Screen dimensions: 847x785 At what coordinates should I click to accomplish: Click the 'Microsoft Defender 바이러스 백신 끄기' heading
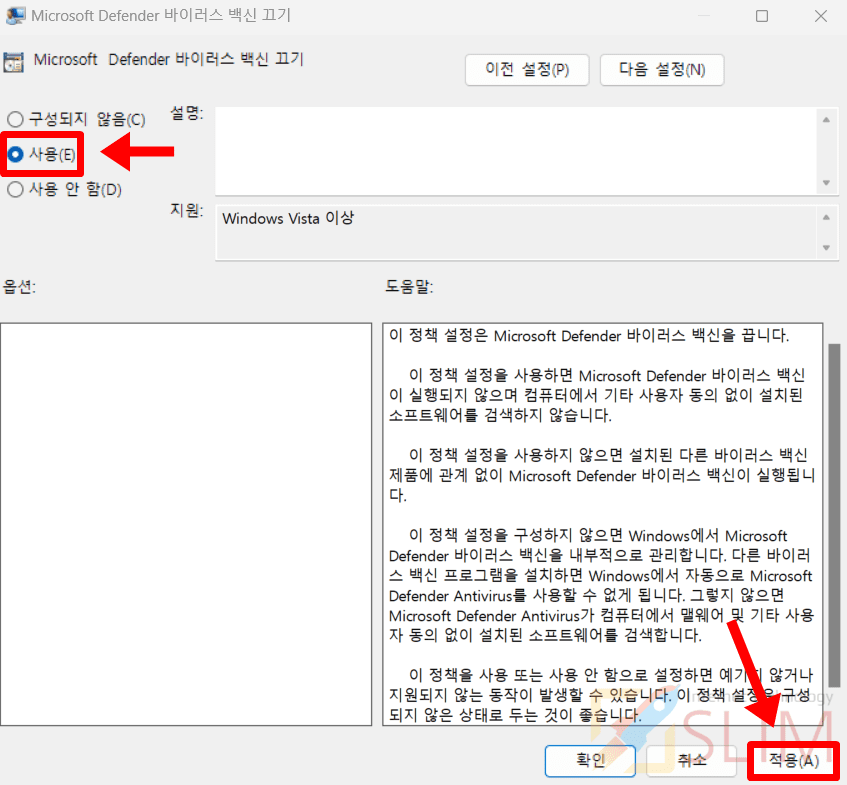(169, 59)
